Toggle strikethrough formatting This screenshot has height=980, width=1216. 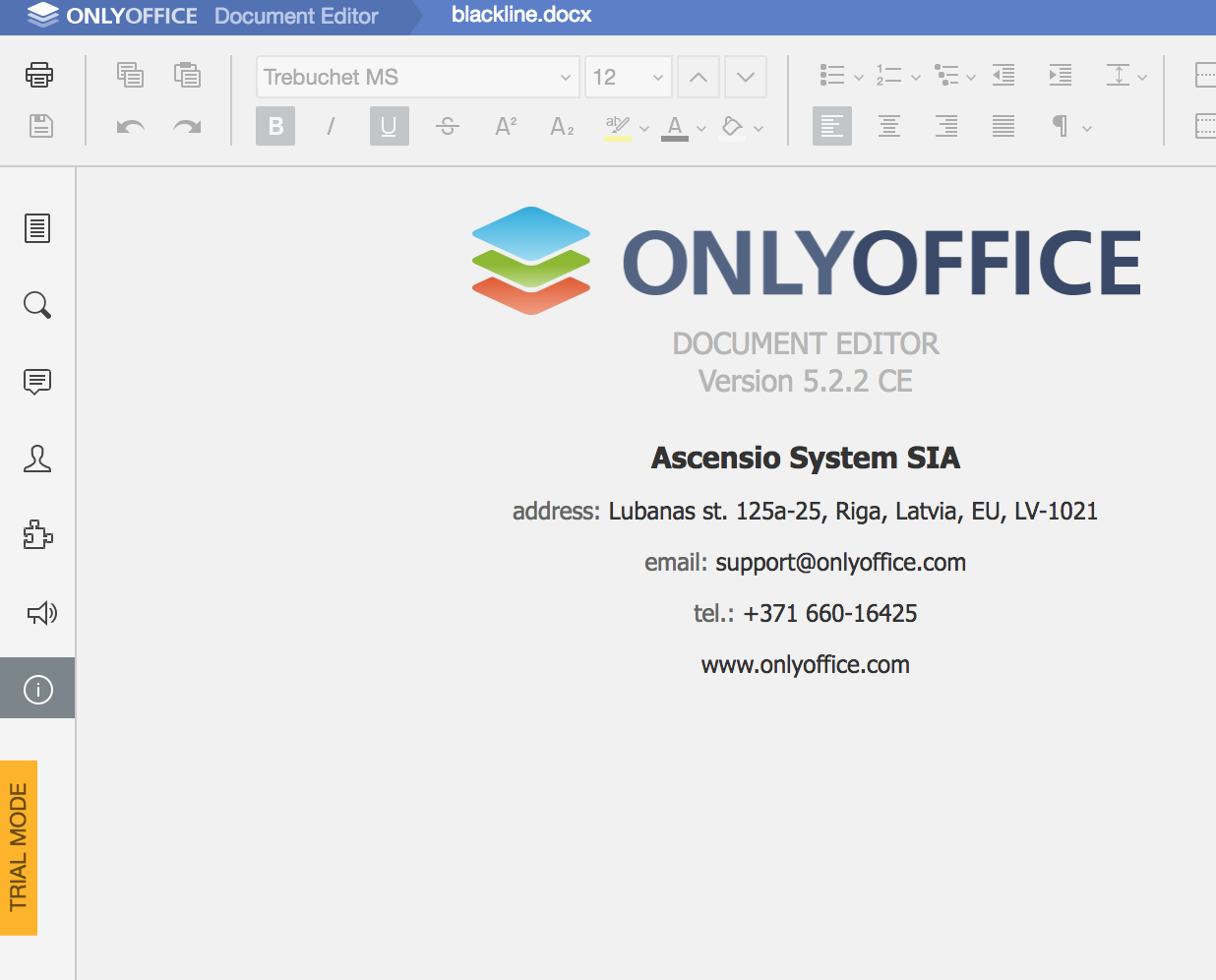pyautogui.click(x=447, y=126)
